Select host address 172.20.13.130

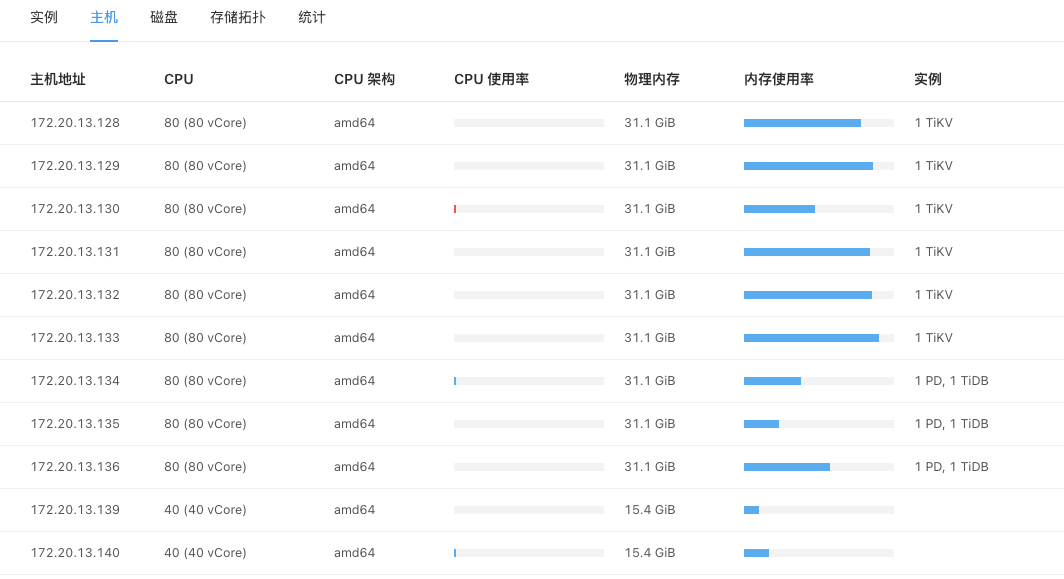75,209
